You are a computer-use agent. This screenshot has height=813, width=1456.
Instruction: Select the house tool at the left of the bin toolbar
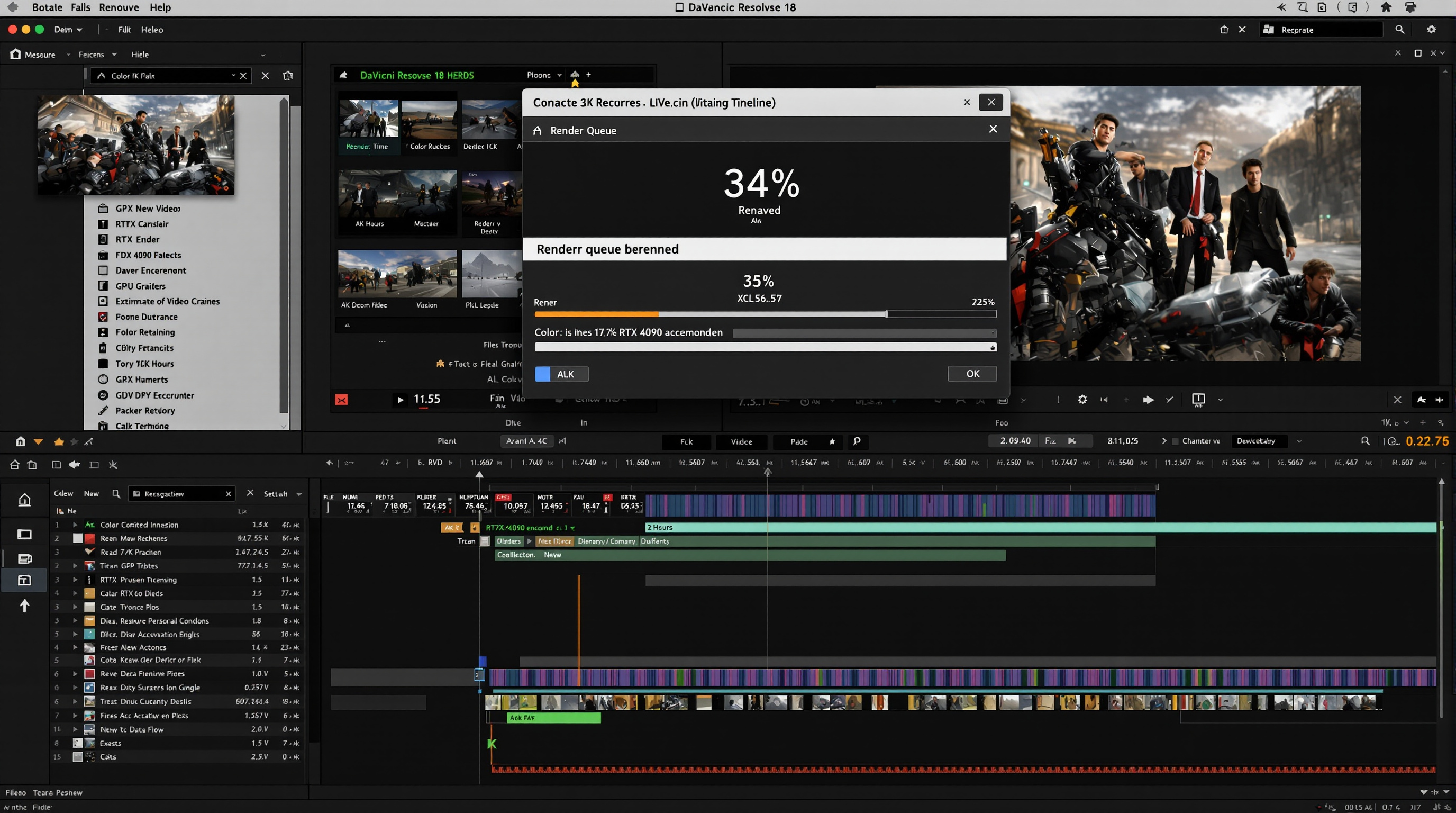[x=15, y=465]
